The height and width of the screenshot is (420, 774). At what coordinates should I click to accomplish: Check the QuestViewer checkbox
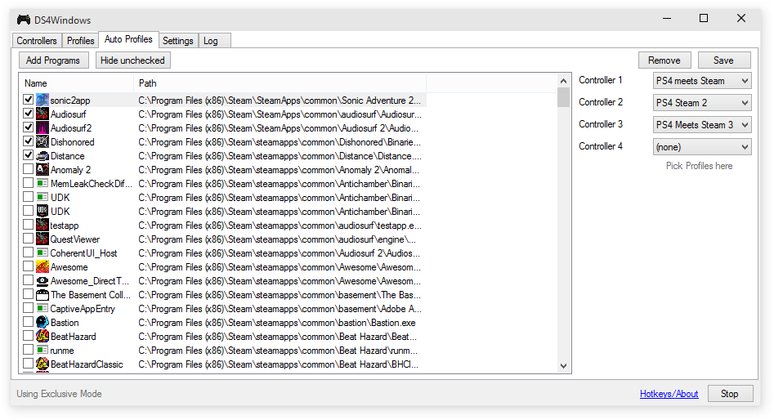(28, 238)
